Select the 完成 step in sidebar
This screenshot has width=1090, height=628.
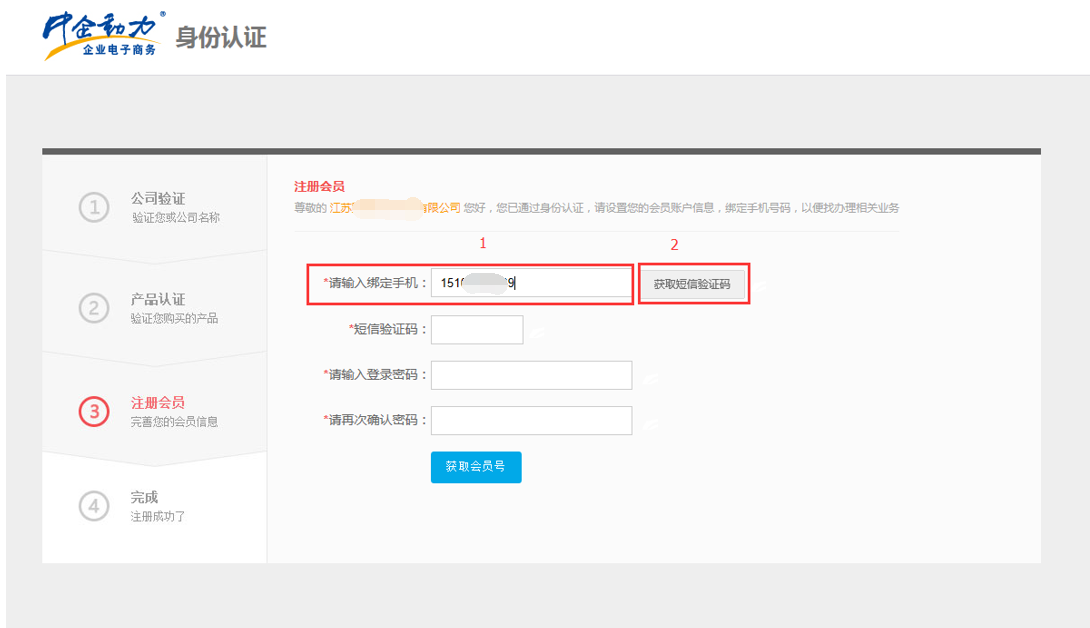click(144, 497)
